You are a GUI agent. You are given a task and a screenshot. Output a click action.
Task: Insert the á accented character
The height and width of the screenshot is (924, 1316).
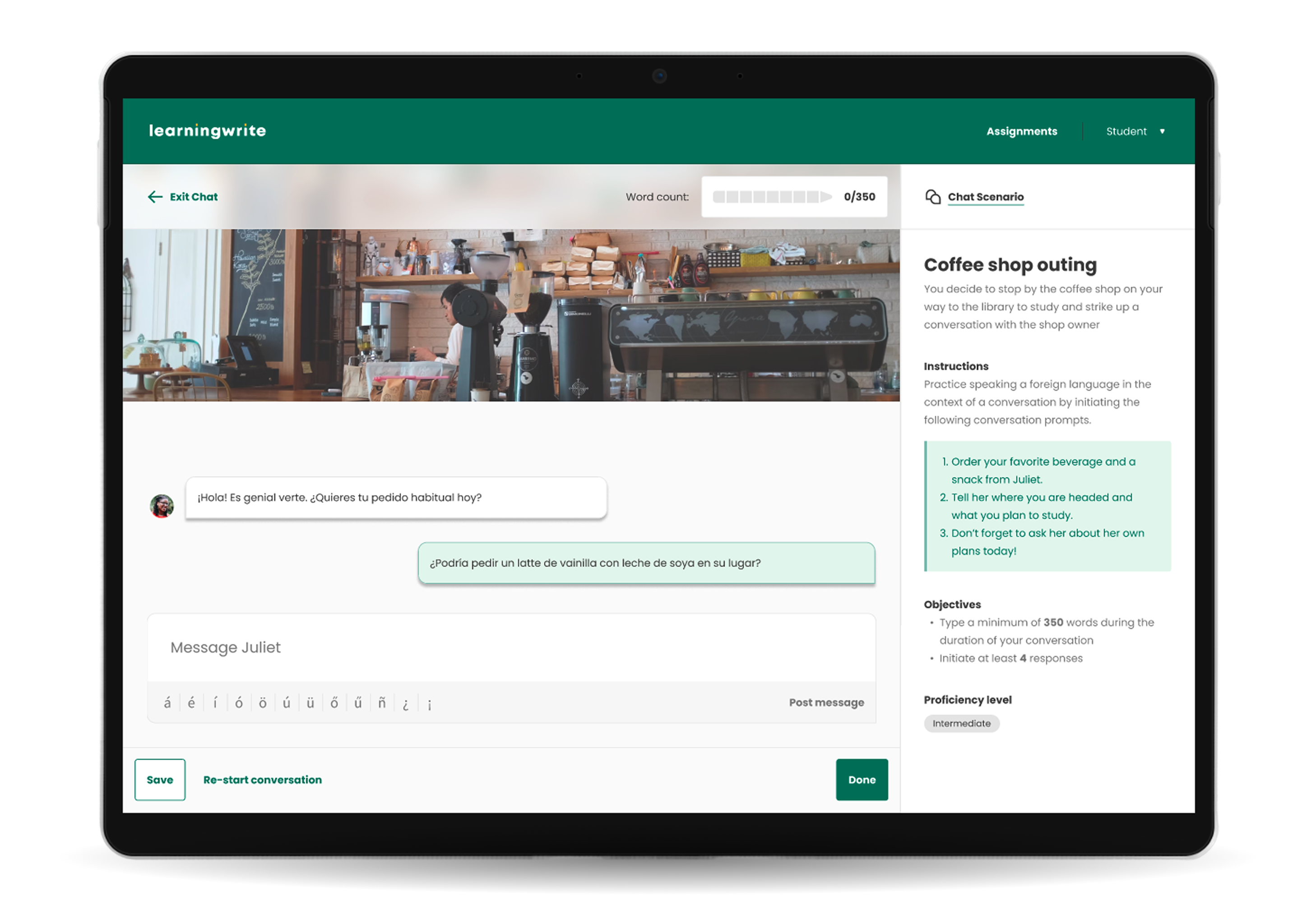coord(167,702)
